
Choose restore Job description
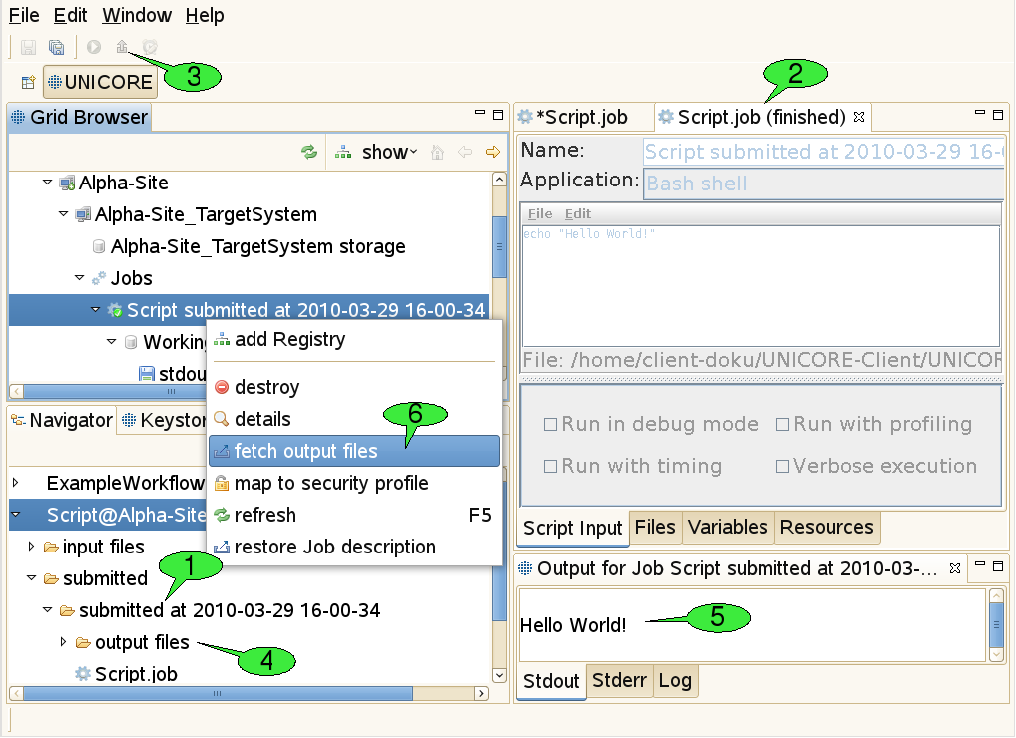click(x=354, y=547)
